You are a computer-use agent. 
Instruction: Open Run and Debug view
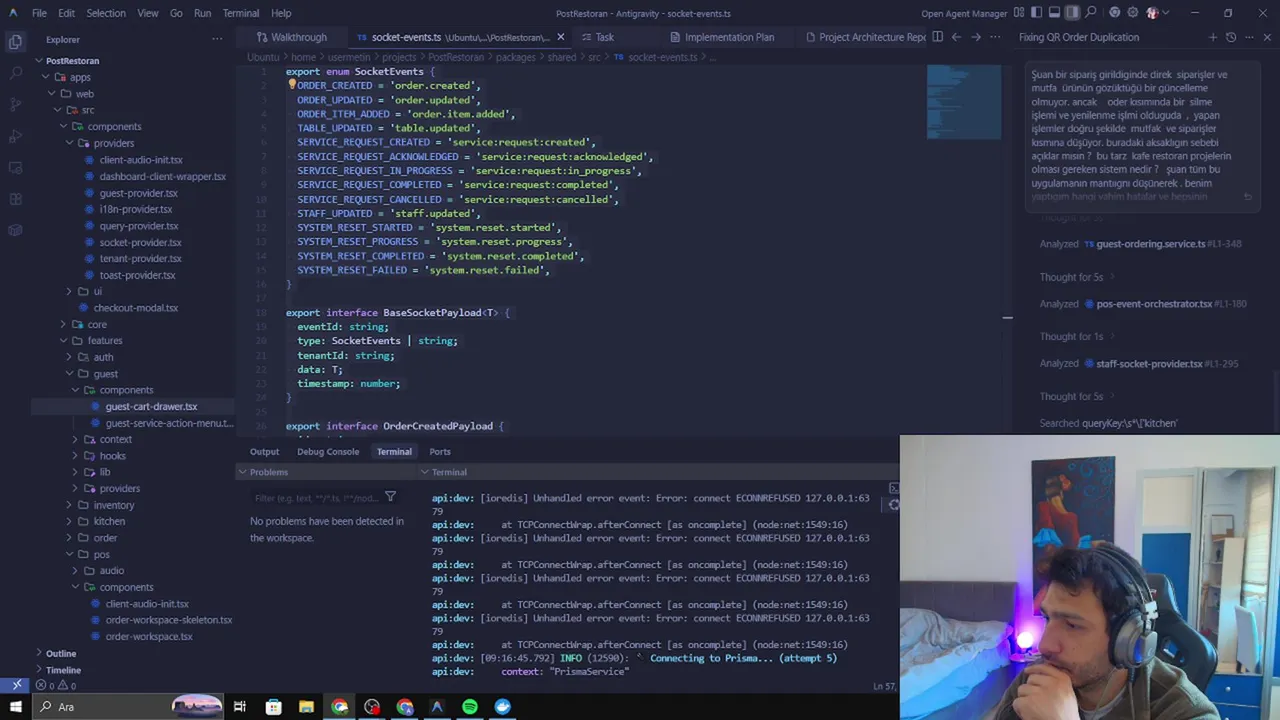point(15,136)
